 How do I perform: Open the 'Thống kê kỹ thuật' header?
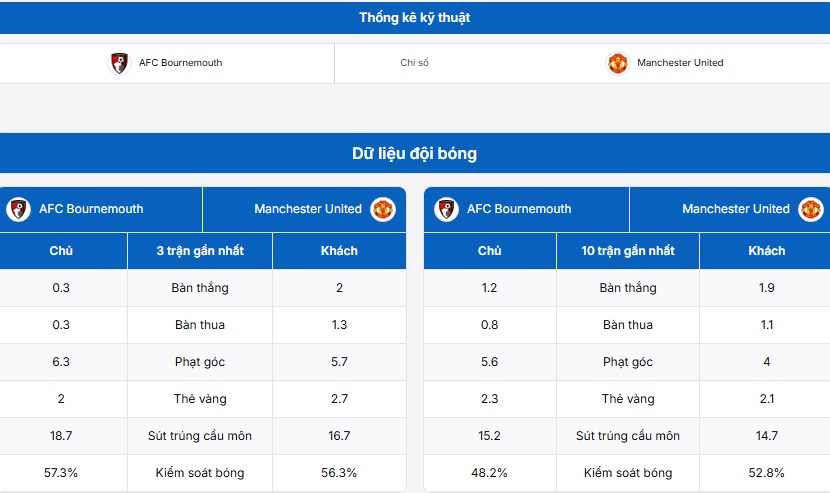click(414, 17)
